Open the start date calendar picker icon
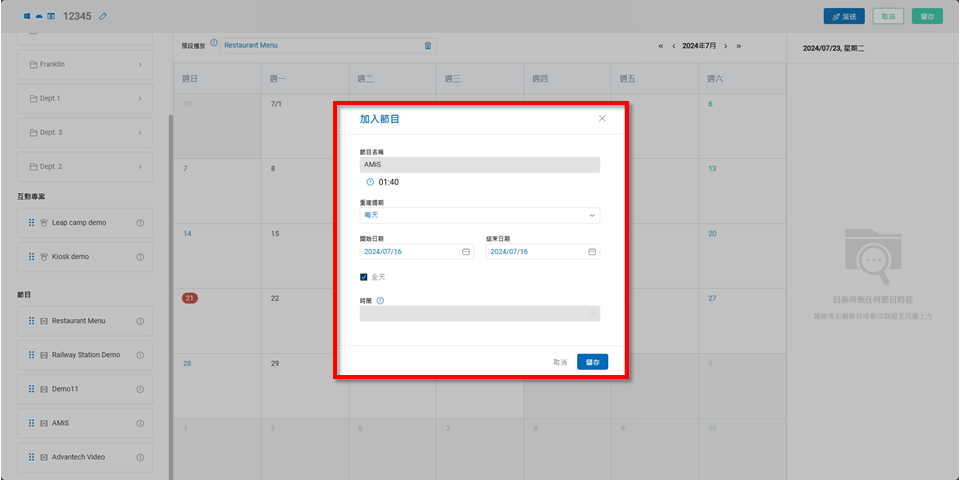The image size is (960, 480). pyautogui.click(x=465, y=252)
